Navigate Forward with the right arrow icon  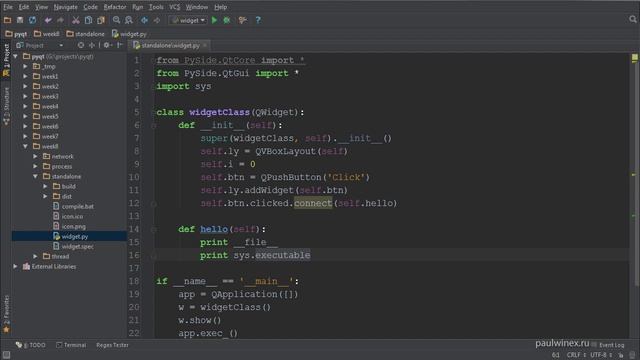[157, 20]
